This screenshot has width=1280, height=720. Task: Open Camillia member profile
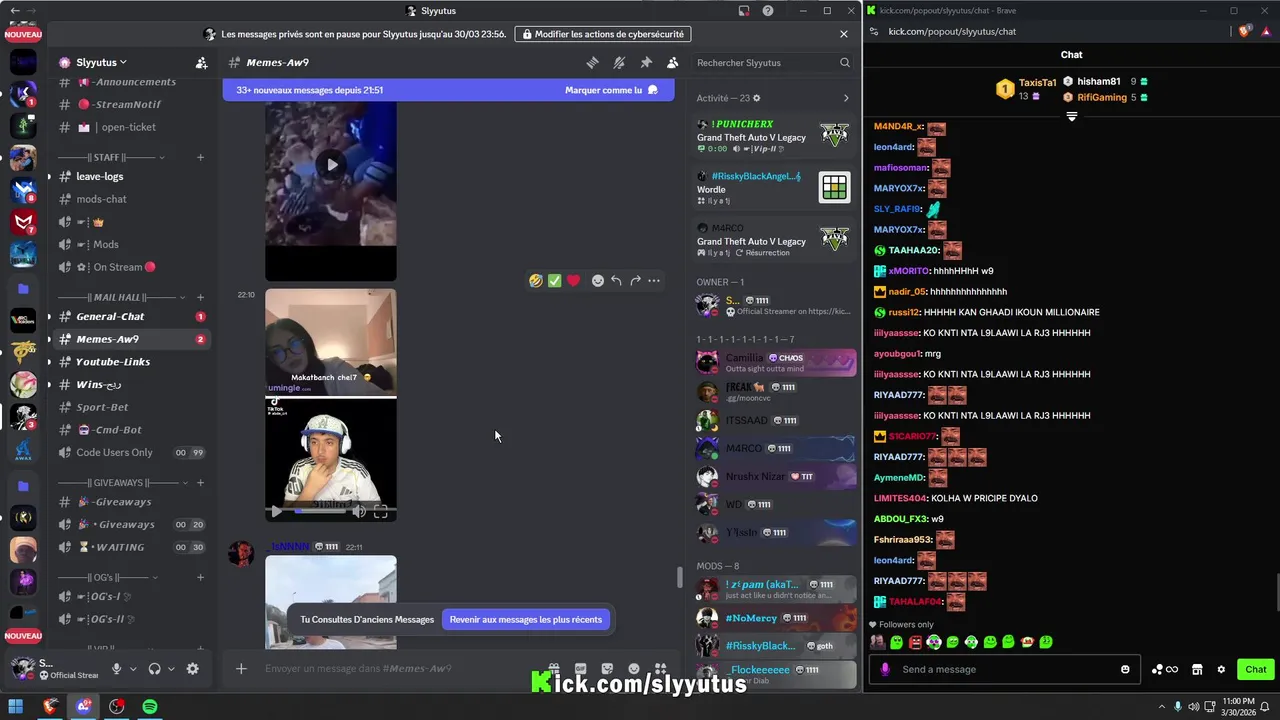coord(776,362)
